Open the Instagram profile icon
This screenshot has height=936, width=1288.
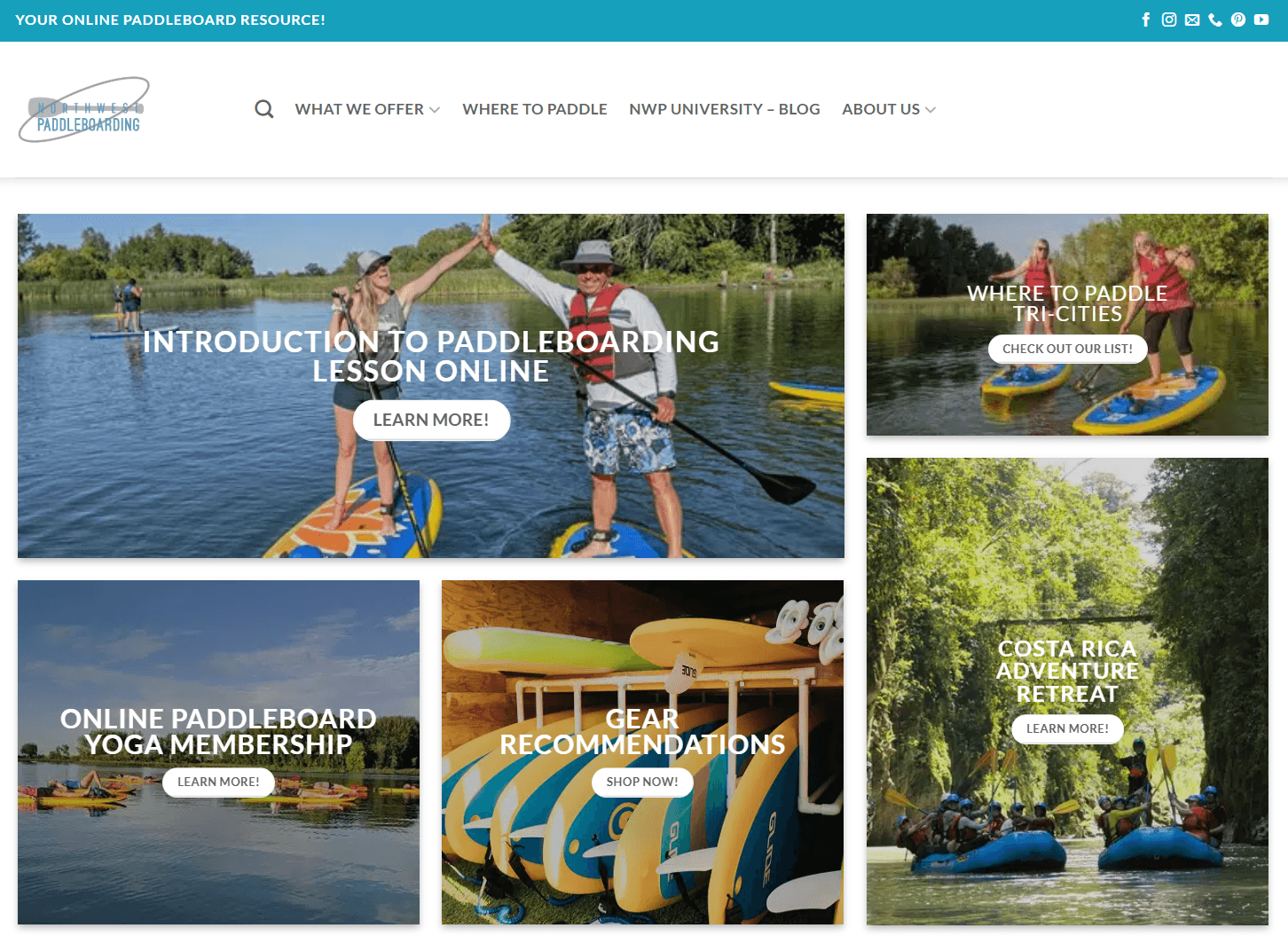click(x=1169, y=20)
